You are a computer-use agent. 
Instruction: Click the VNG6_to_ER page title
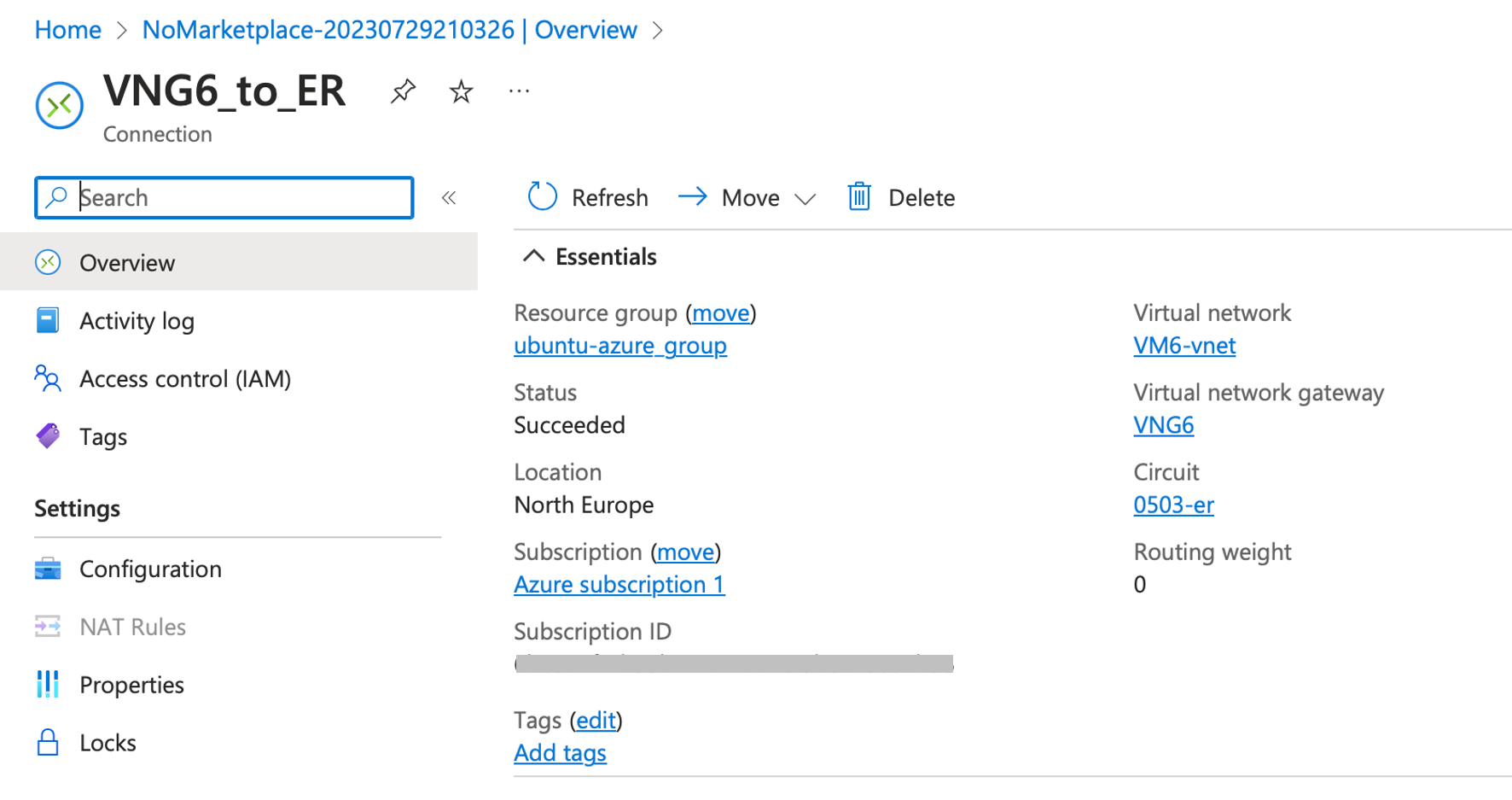pos(224,90)
